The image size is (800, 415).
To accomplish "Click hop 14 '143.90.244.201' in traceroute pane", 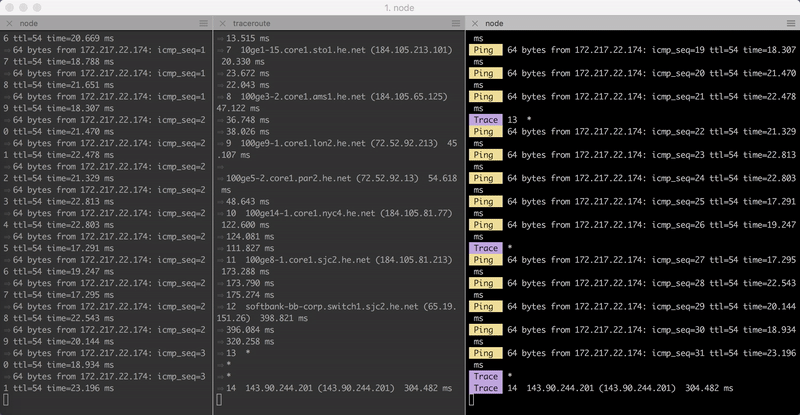I will (279, 388).
